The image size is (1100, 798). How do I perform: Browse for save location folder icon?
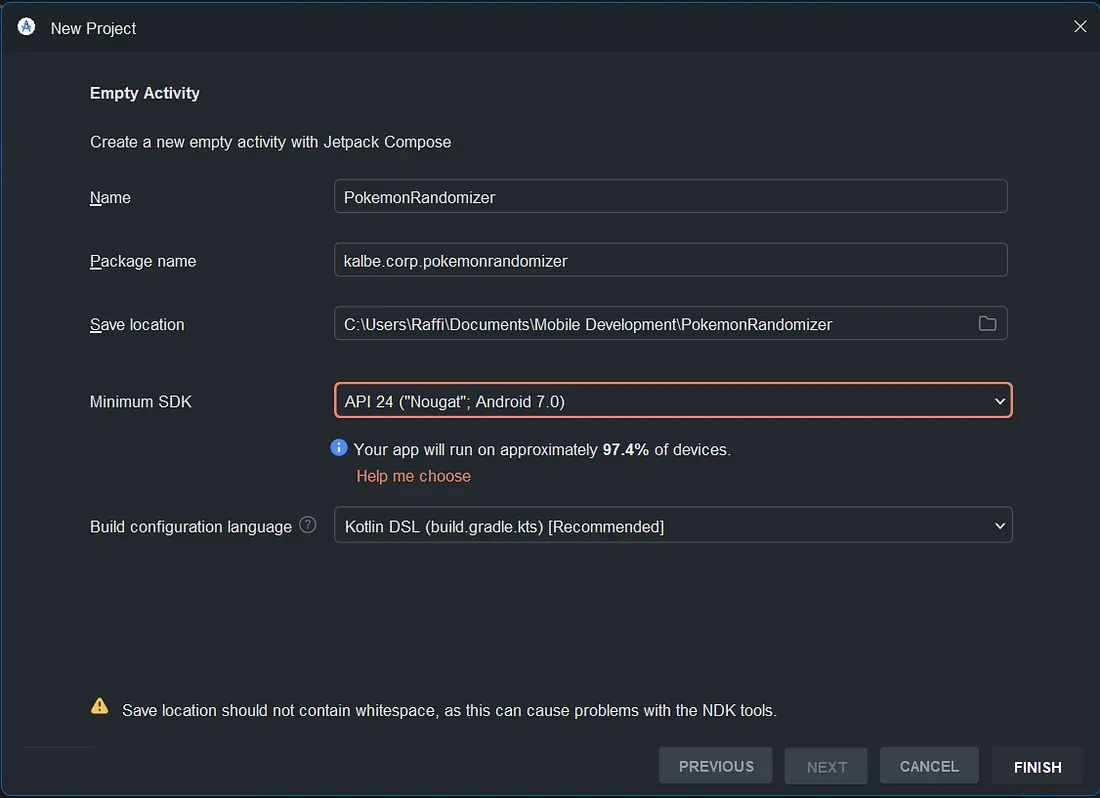[x=987, y=323]
